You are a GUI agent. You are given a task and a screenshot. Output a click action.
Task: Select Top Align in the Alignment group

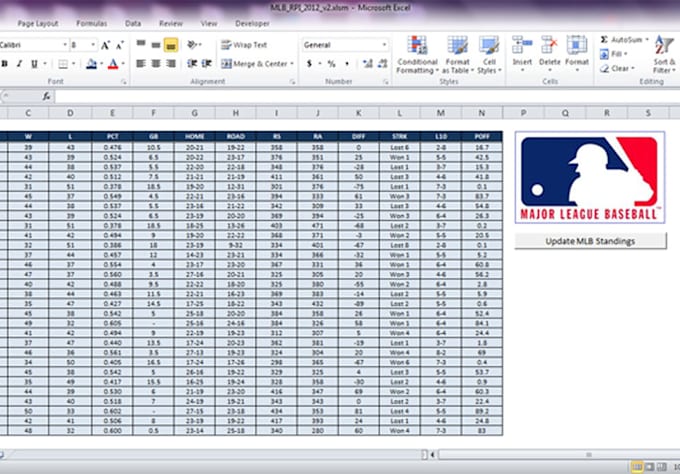[141, 44]
